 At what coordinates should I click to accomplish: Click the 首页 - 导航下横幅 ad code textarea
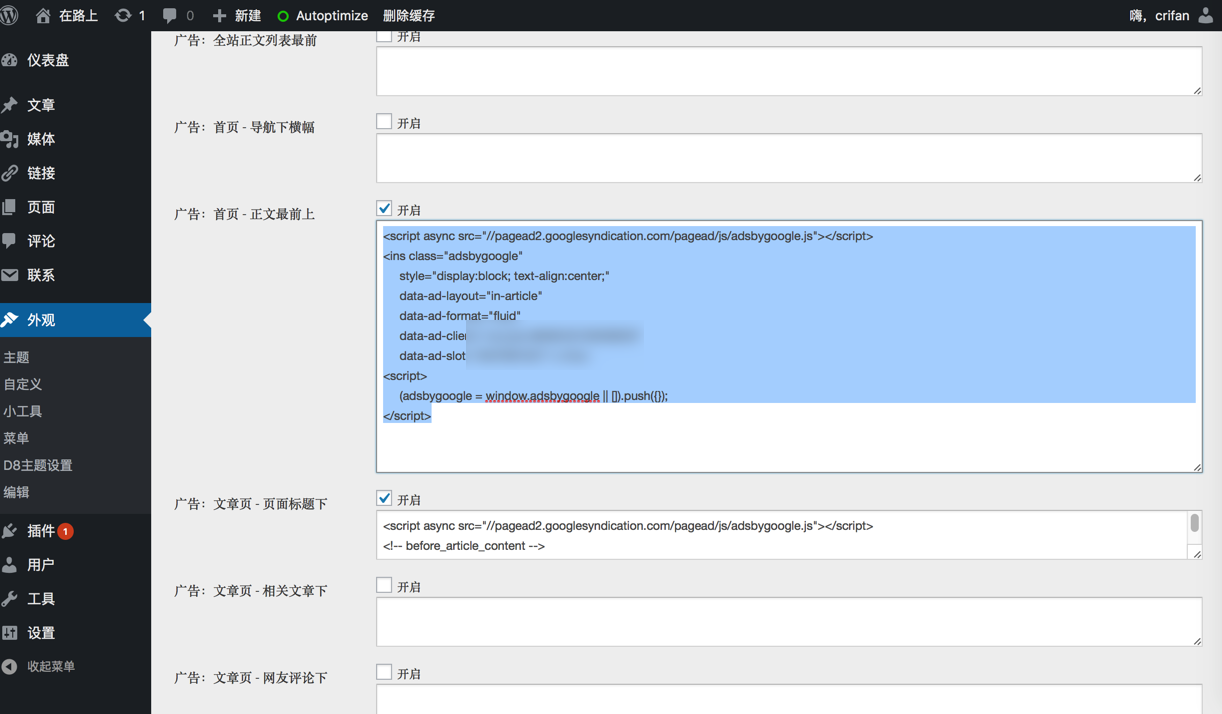[x=789, y=158]
